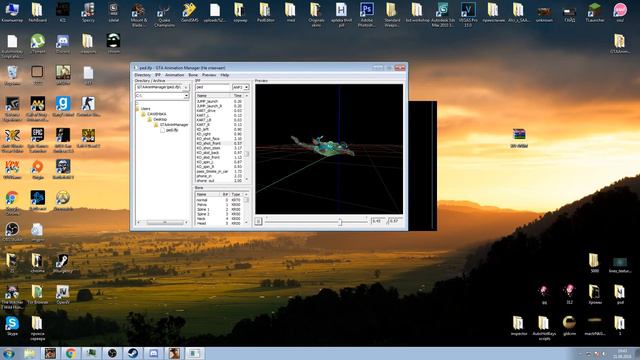Open the WinRAR archive on desktop
The width and height of the screenshot is (640, 360).
point(519,138)
